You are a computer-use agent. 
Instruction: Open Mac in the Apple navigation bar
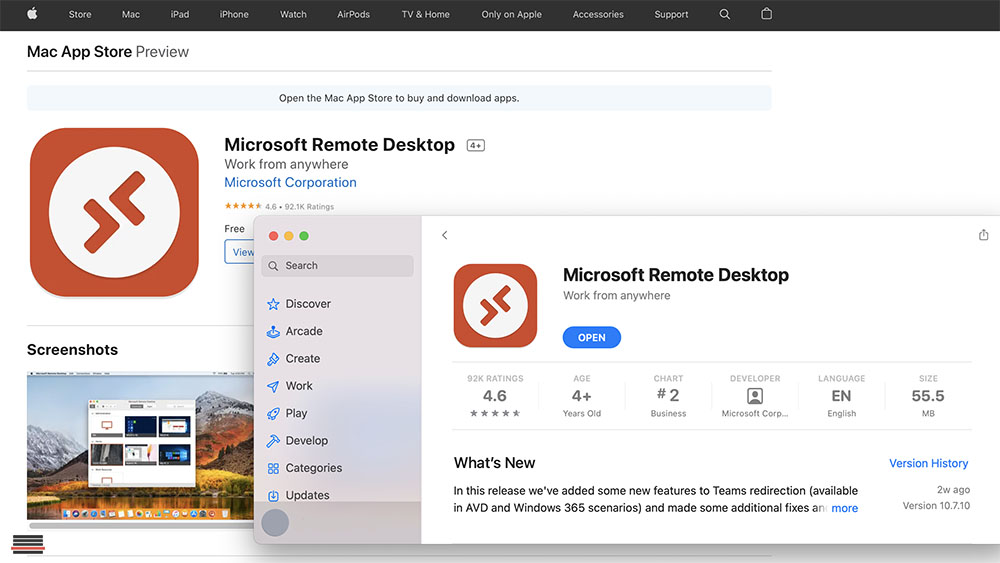pos(131,14)
